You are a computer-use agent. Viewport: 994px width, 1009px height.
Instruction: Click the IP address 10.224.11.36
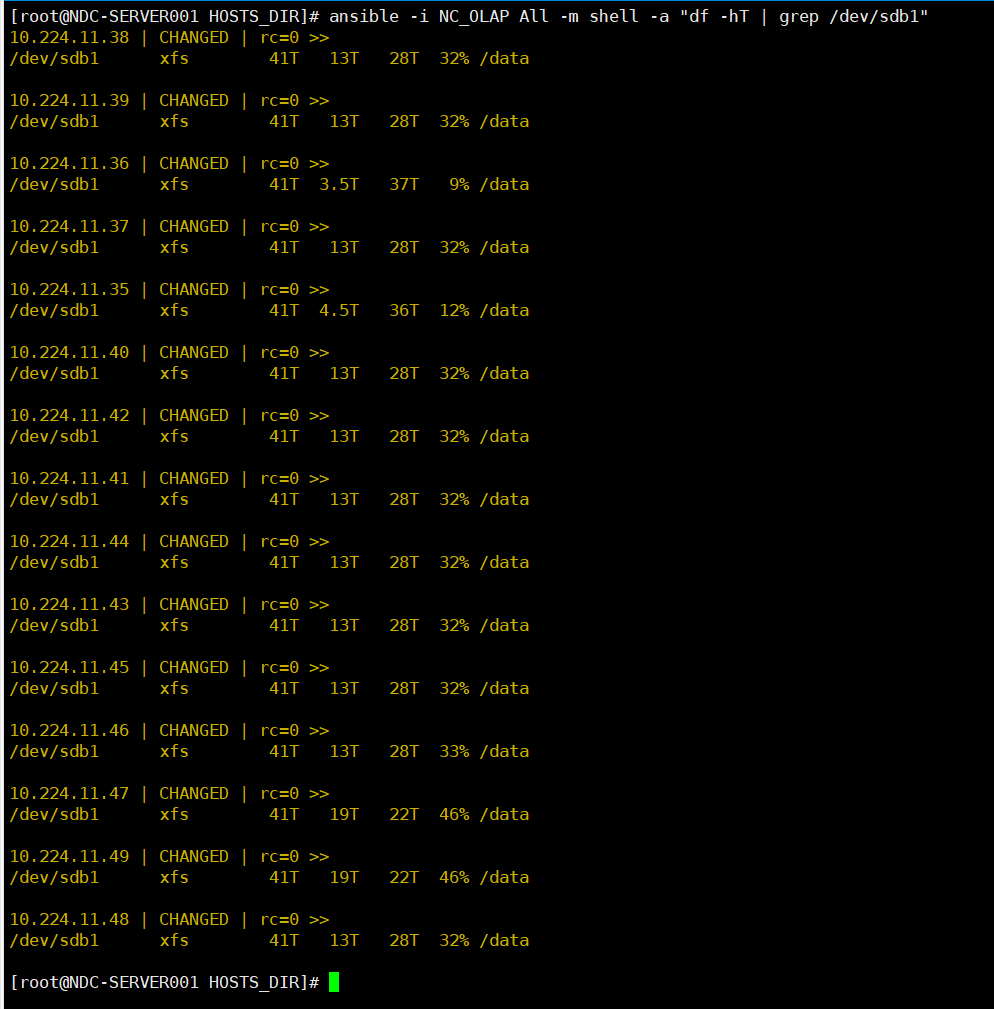[69, 163]
